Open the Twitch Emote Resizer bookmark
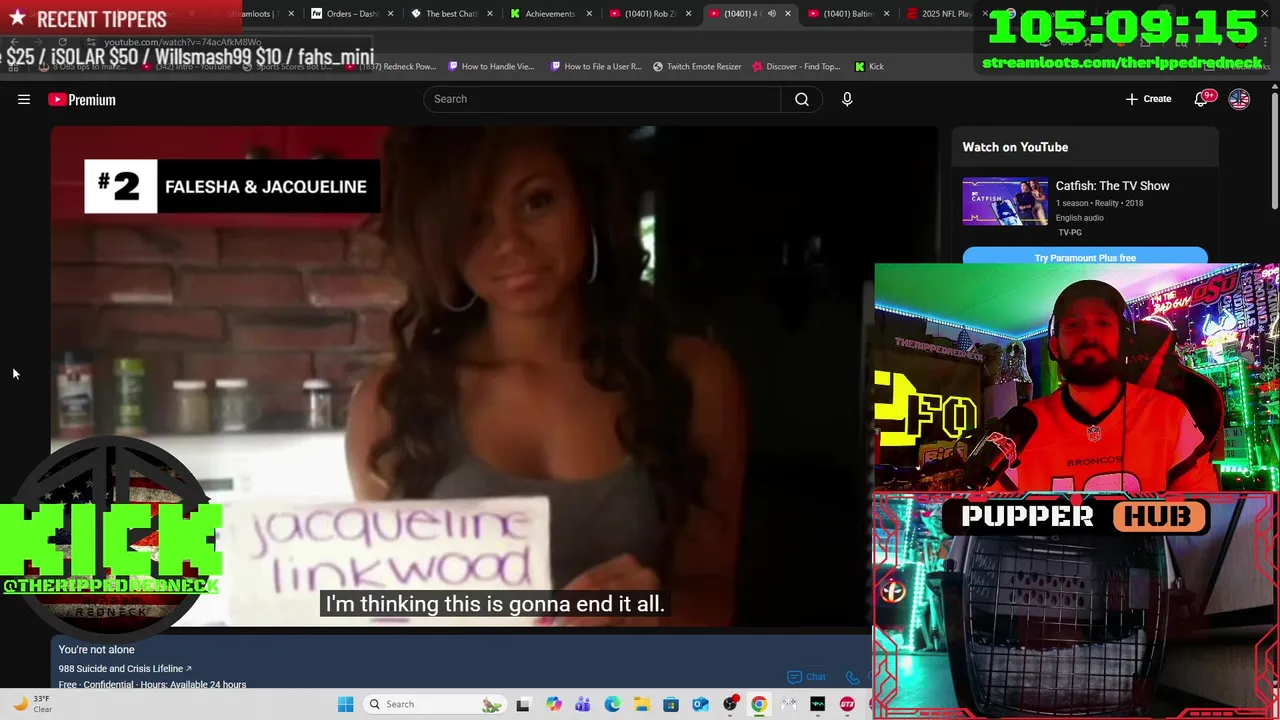Screen dimensions: 1280x720 tap(697, 66)
